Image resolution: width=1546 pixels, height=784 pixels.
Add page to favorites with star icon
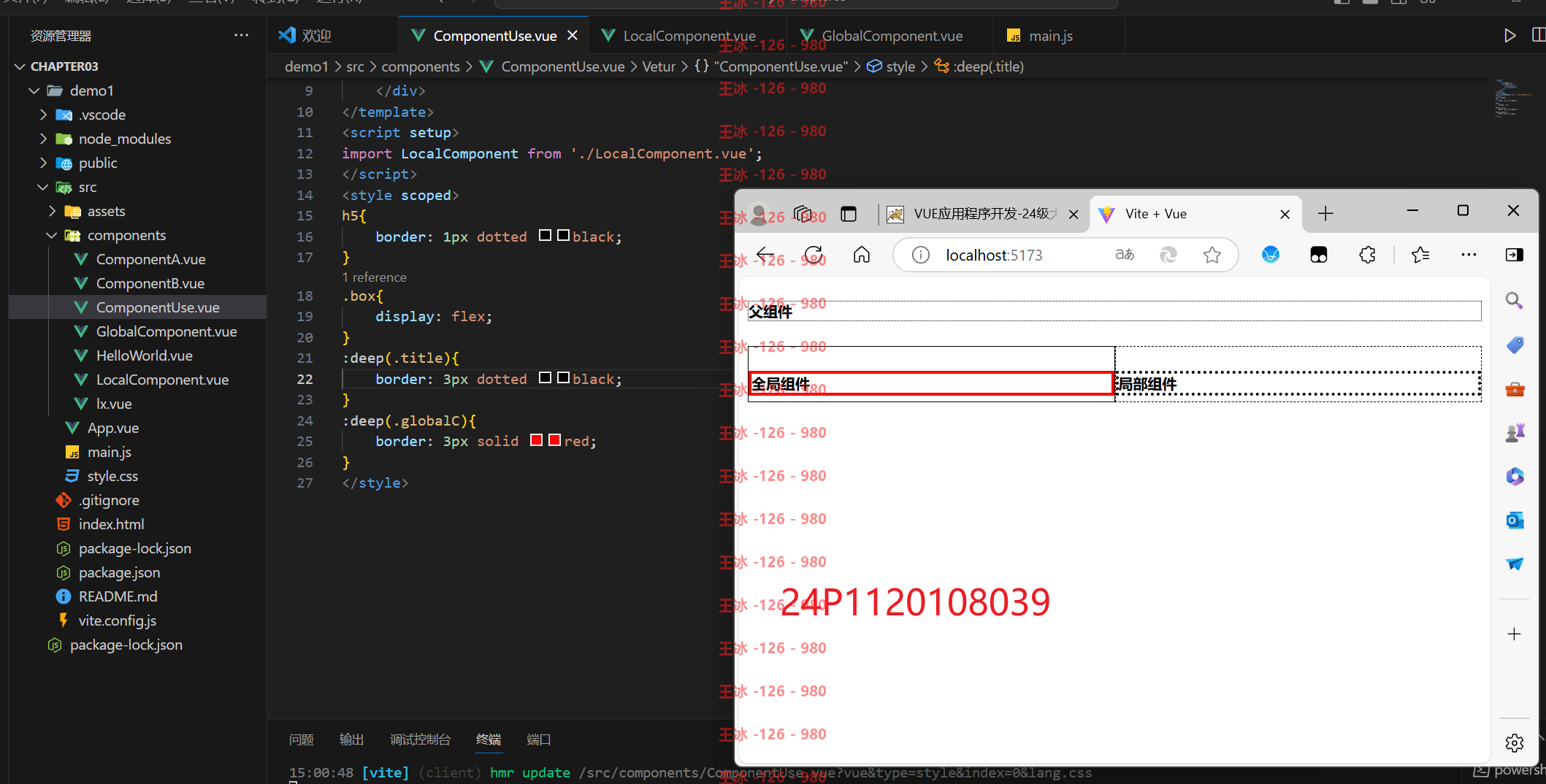(x=1212, y=255)
